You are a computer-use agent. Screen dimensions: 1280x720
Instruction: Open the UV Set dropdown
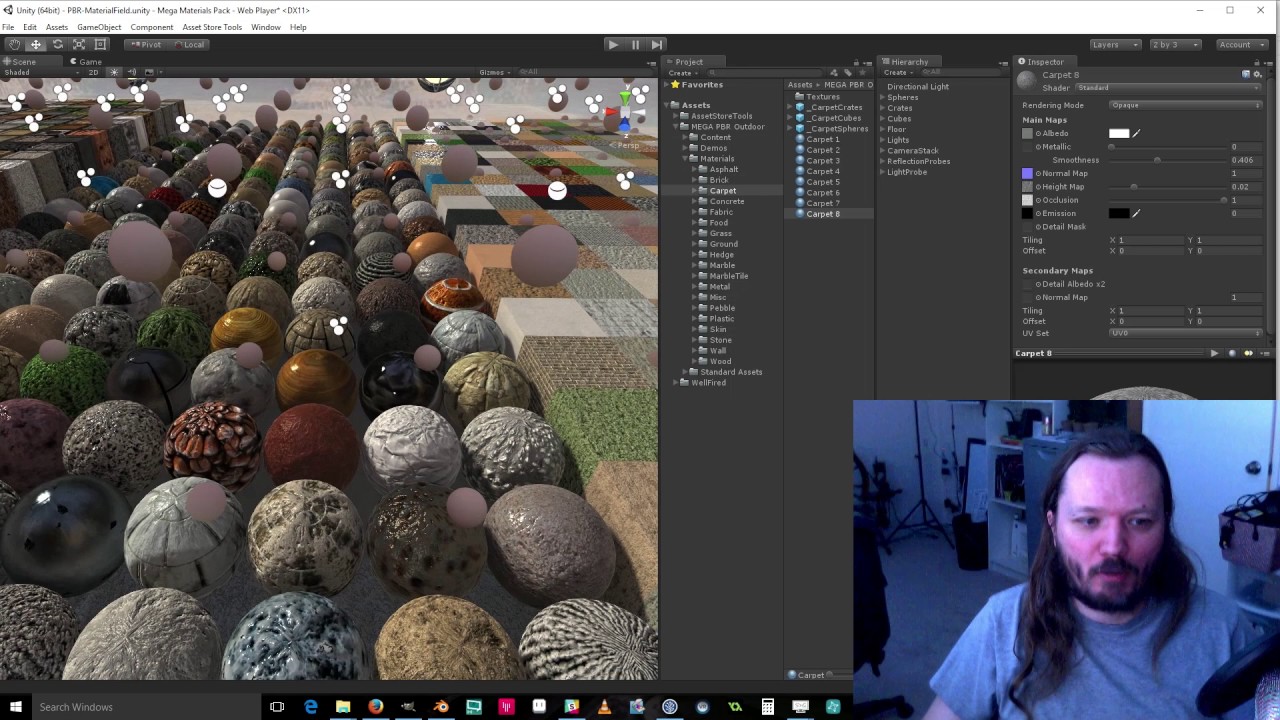click(x=1184, y=333)
